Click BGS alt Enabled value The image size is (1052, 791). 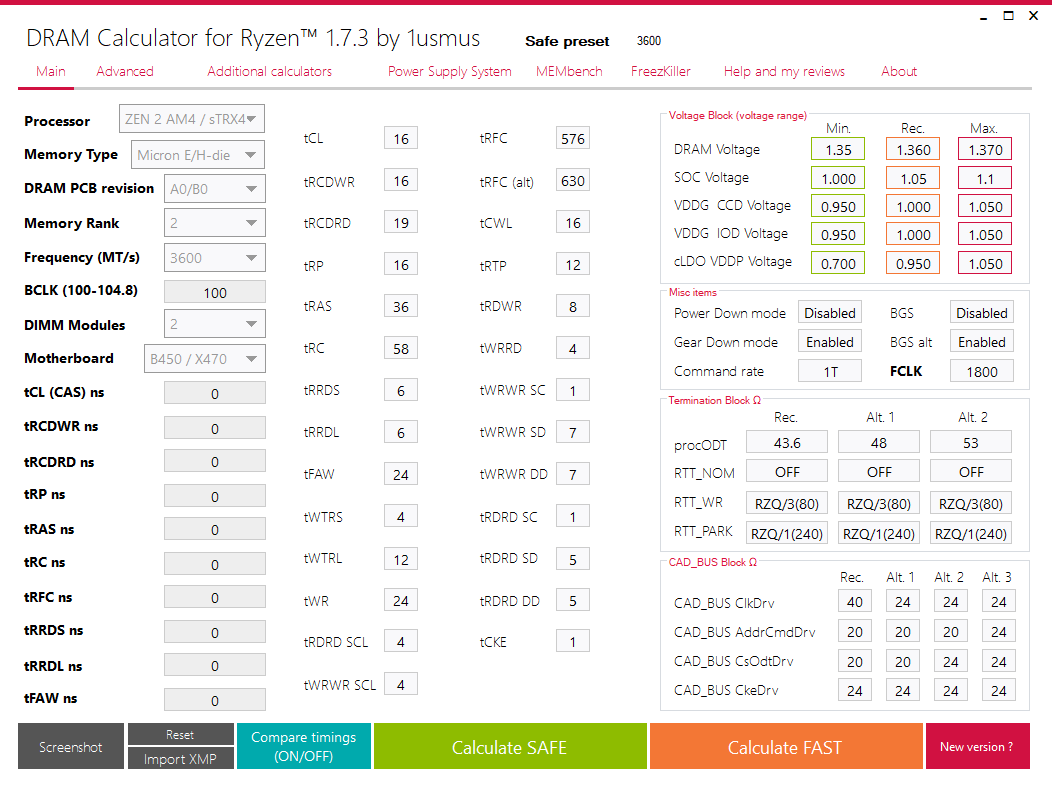[x=982, y=341]
